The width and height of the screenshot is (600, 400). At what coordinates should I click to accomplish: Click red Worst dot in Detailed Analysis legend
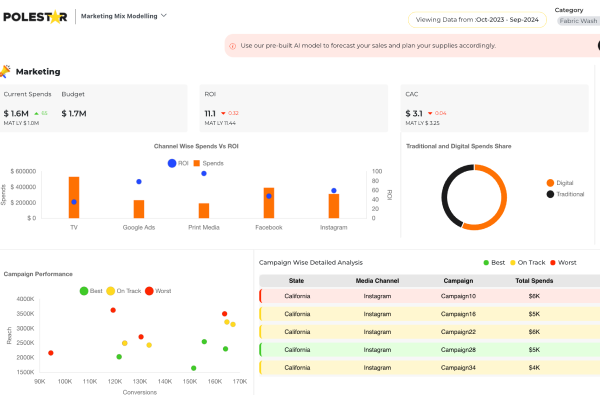pyautogui.click(x=551, y=262)
